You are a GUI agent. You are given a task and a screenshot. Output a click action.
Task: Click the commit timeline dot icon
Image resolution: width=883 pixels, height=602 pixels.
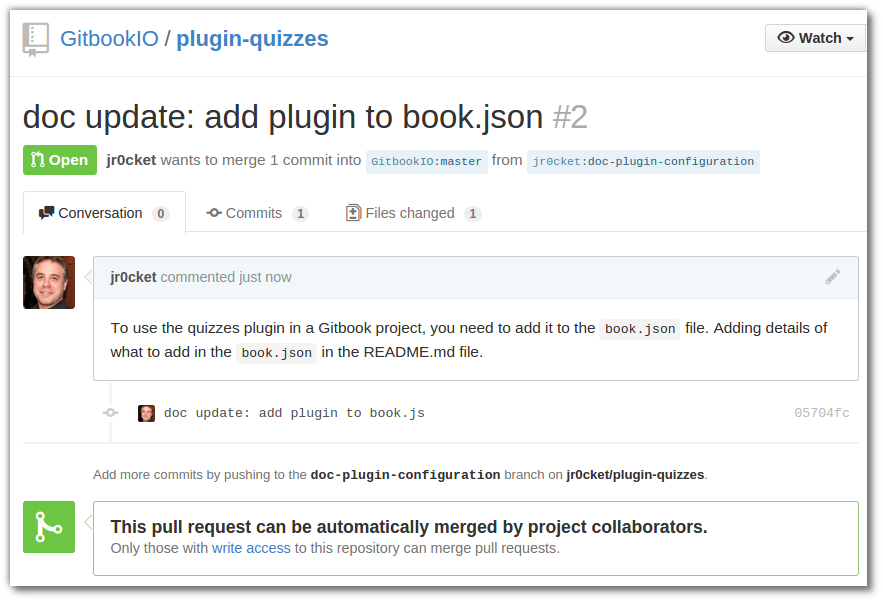click(110, 413)
